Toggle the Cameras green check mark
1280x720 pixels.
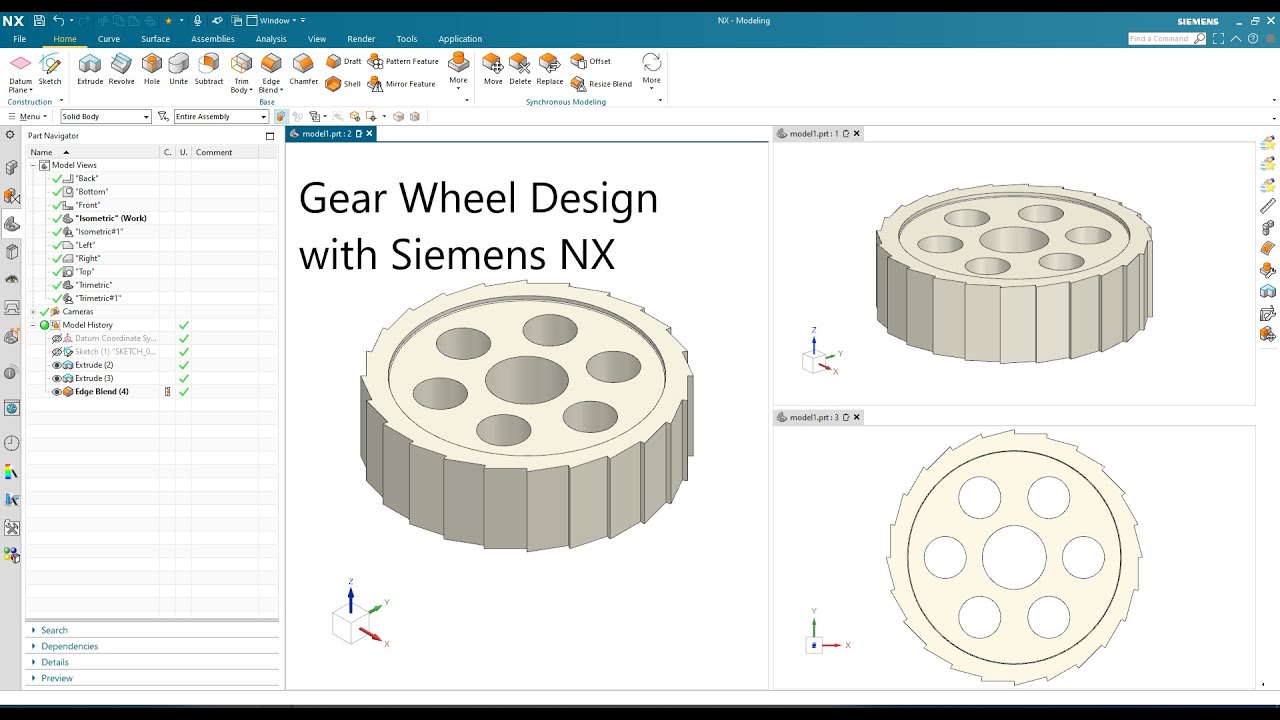(x=44, y=312)
